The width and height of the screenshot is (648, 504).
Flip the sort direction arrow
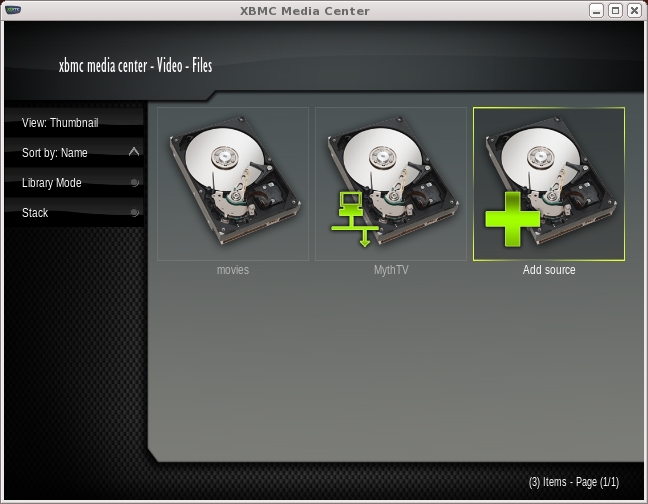coord(134,152)
